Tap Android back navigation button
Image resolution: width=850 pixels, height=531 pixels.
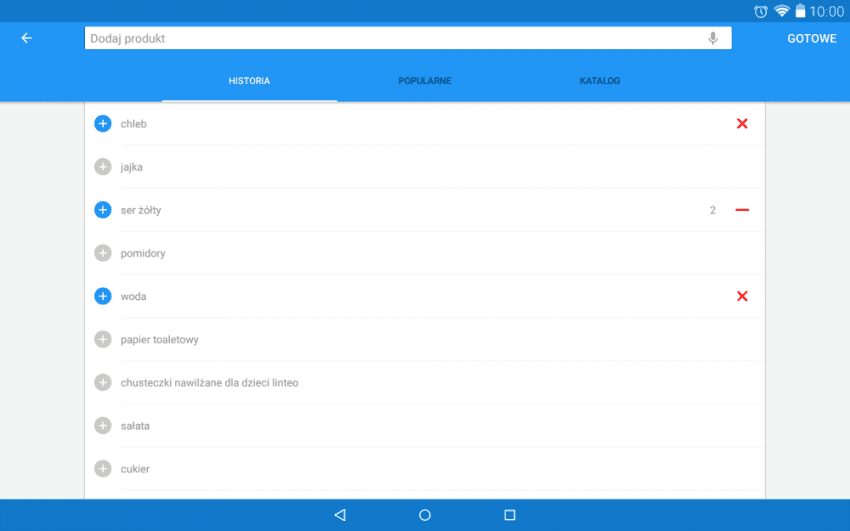click(x=340, y=515)
